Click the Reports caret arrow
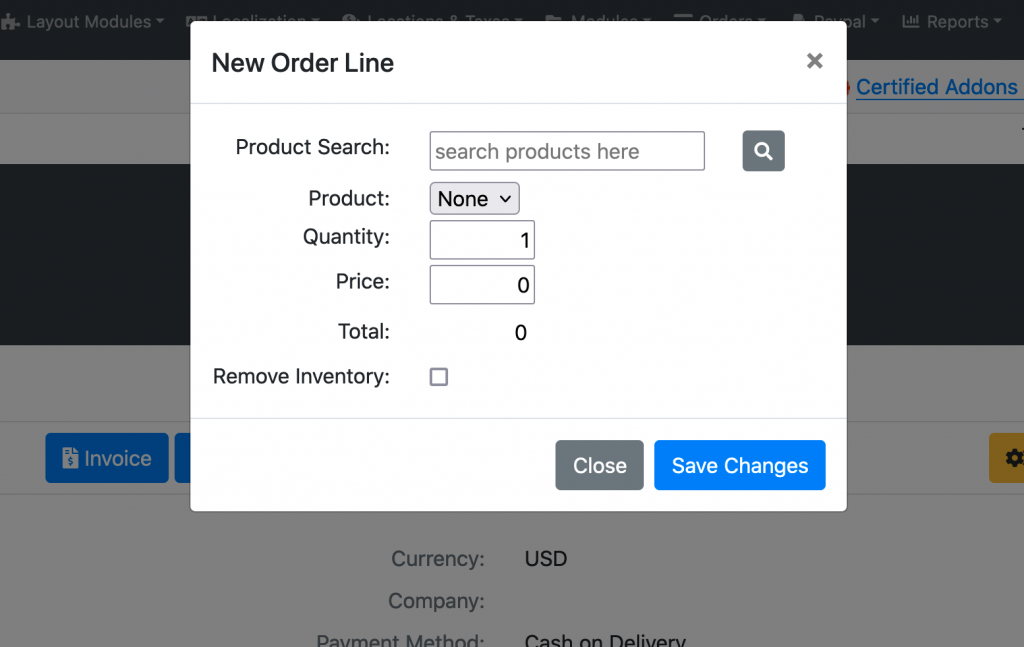 (997, 22)
